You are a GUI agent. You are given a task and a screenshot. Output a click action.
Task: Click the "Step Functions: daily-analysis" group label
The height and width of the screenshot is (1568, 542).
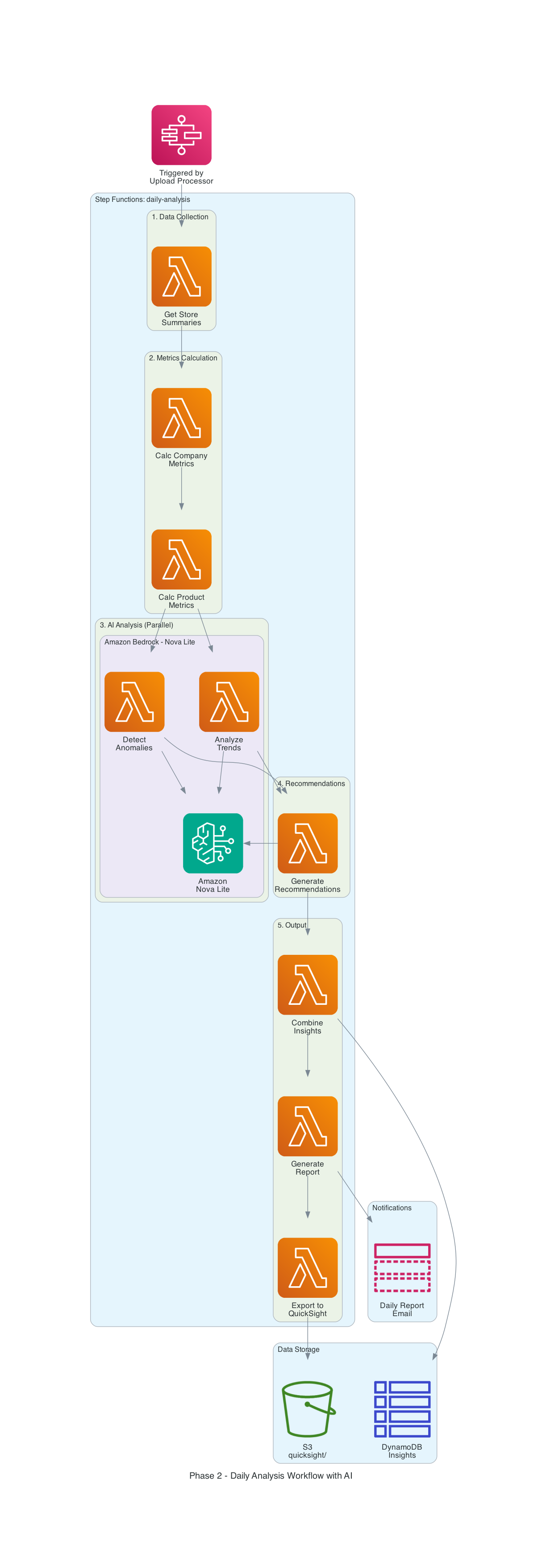point(142,200)
